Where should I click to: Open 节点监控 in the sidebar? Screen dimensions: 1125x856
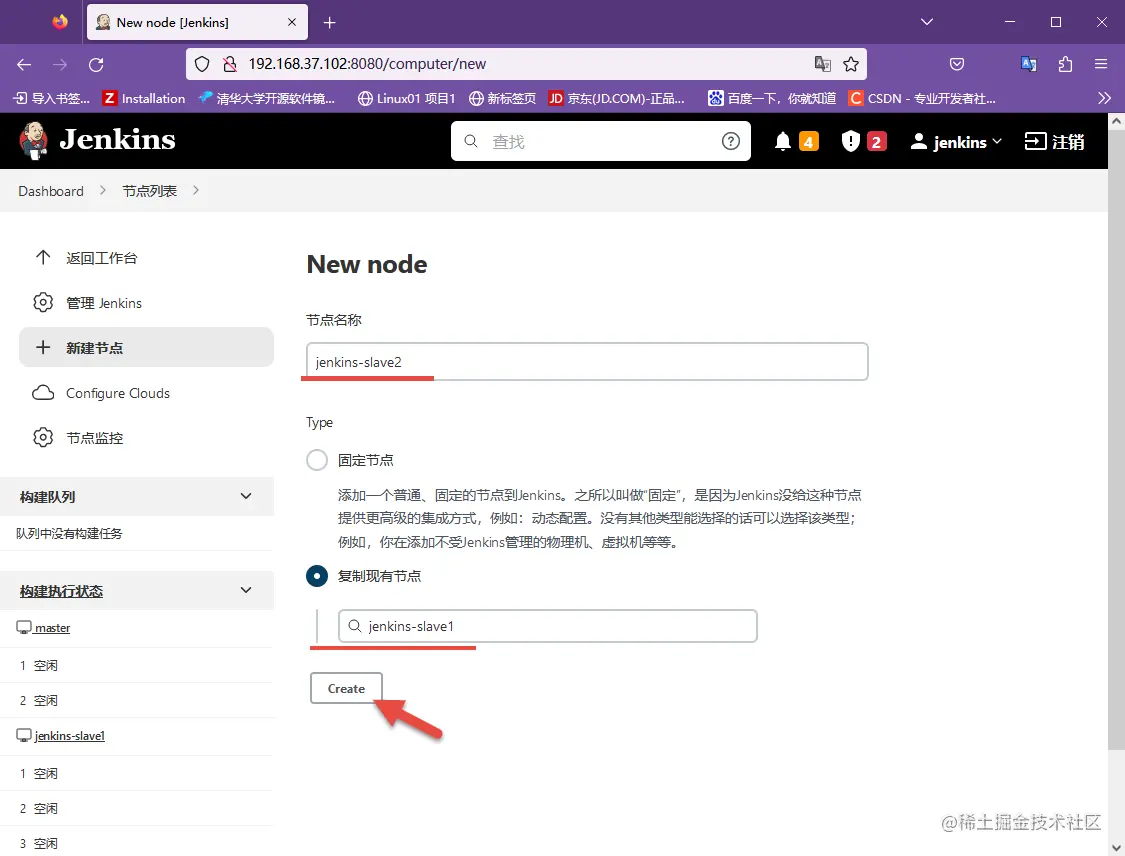146,438
